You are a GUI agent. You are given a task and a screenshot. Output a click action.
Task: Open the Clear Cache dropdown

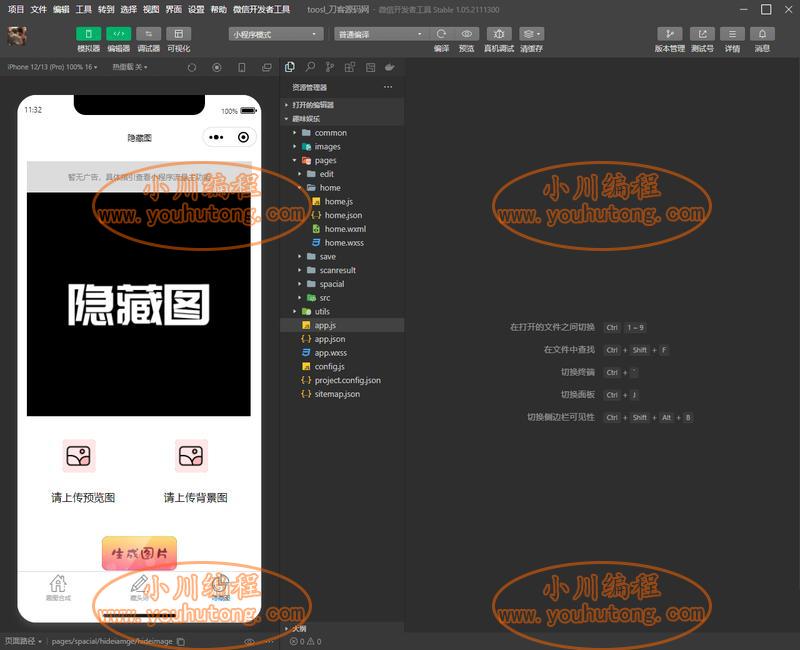click(532, 34)
